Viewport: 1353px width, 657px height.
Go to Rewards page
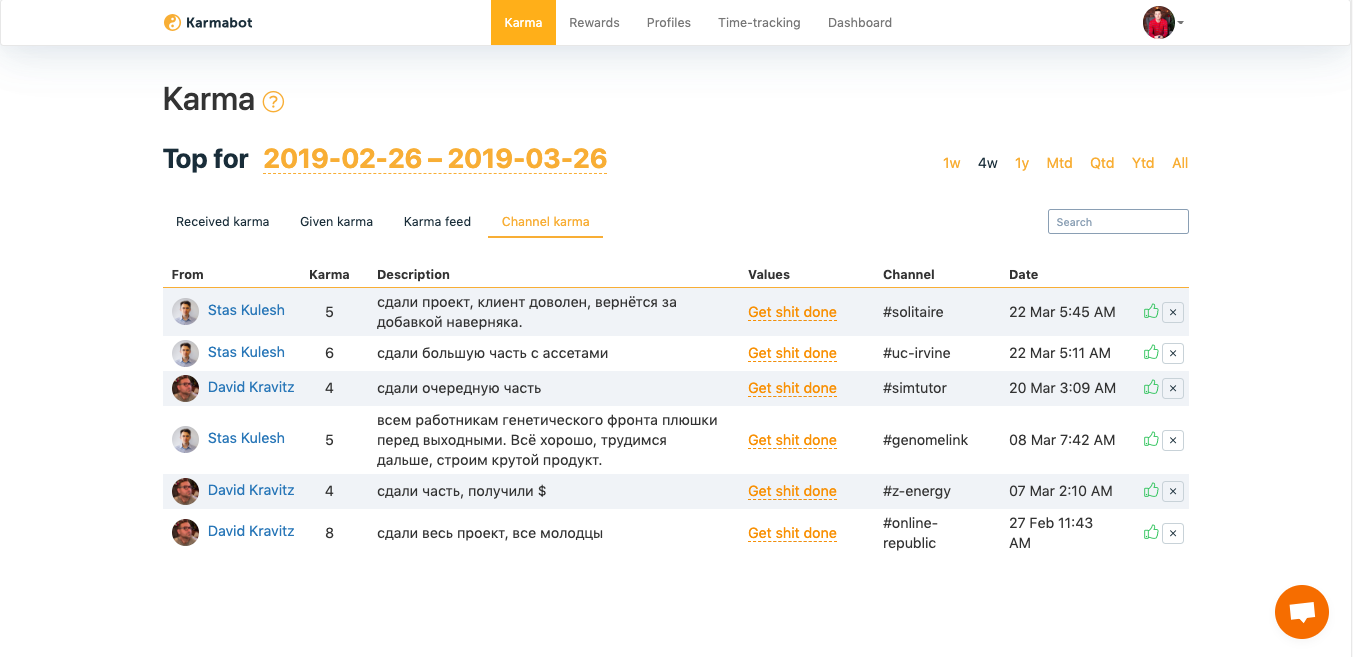(594, 22)
